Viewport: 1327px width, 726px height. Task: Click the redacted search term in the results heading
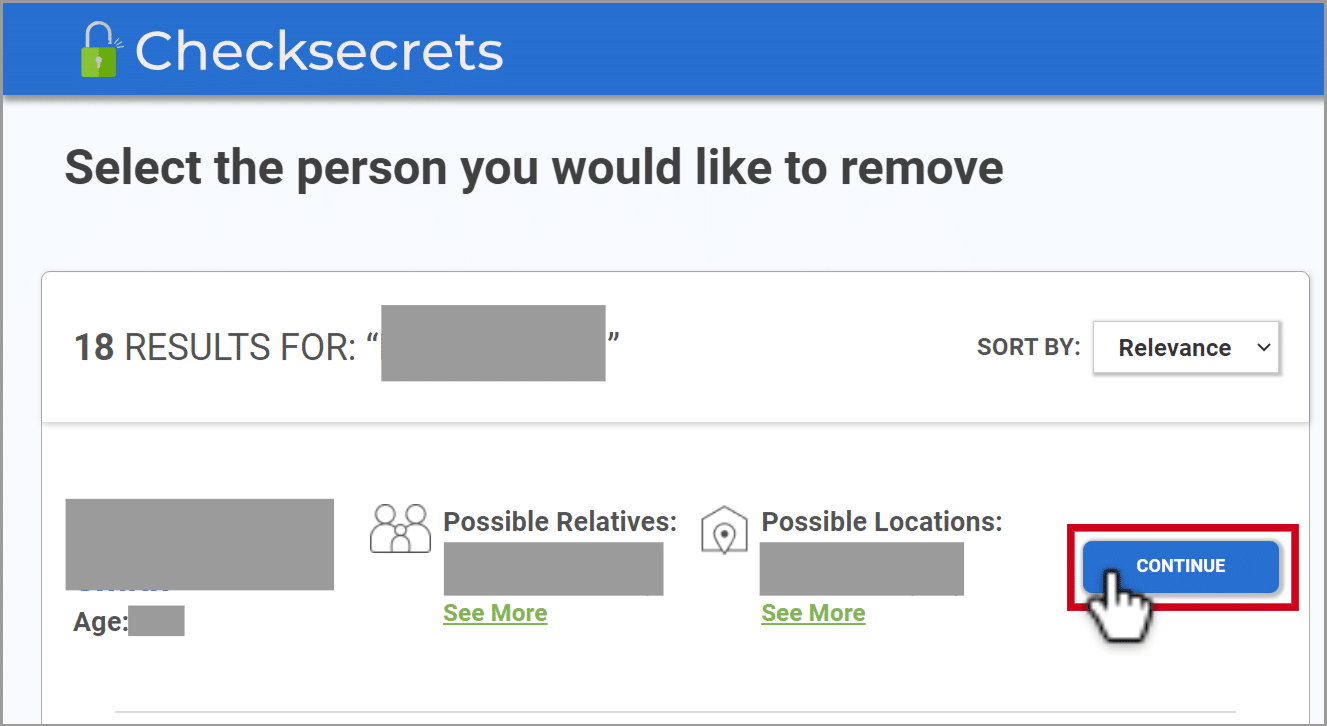(x=493, y=343)
